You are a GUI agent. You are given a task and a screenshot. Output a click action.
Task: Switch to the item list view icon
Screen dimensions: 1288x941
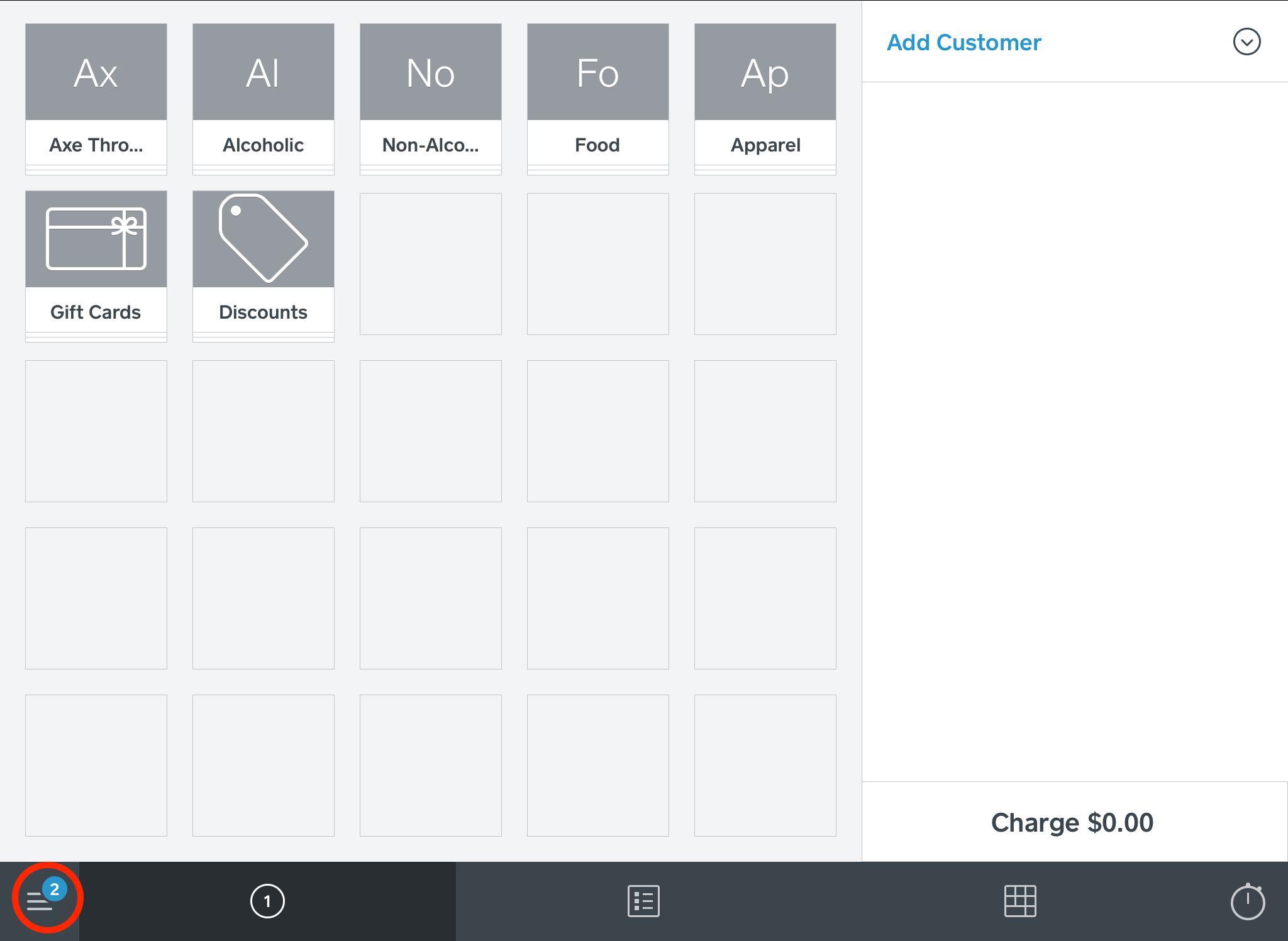point(643,901)
